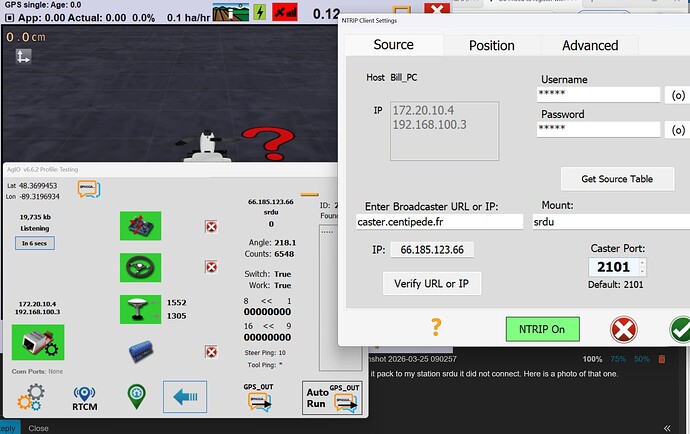Open the field menu icon in top bar
The image size is (690, 434).
tap(231, 12)
